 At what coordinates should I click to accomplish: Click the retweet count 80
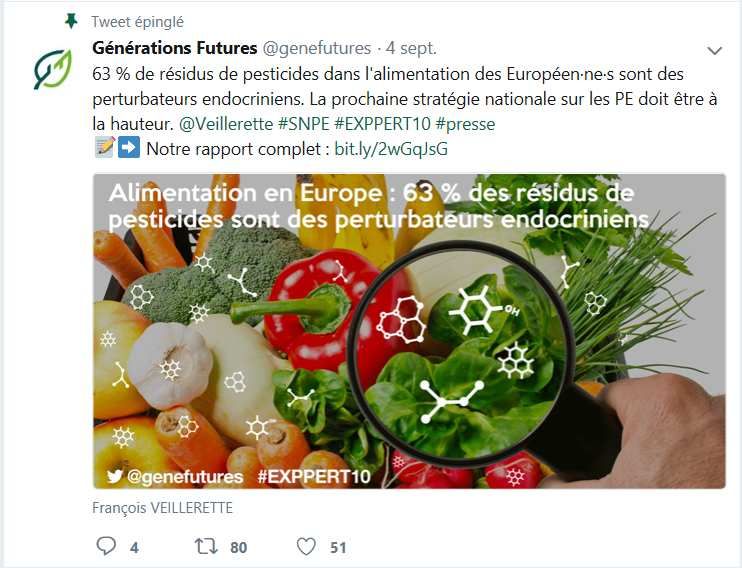coord(238,548)
